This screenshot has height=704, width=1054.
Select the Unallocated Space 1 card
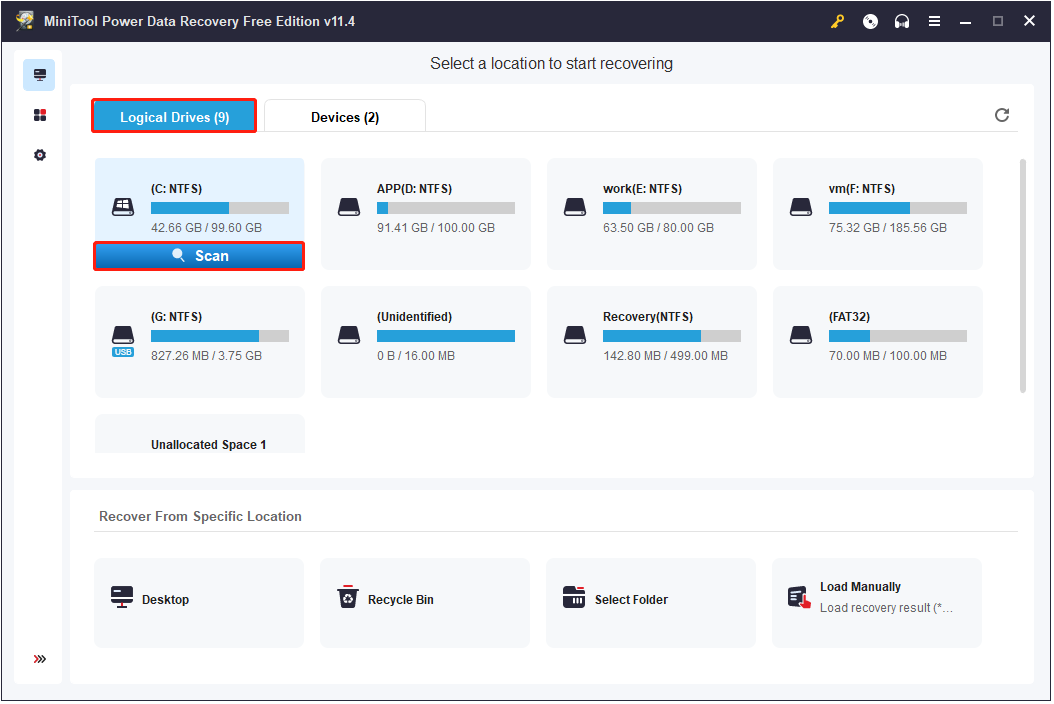(x=200, y=434)
